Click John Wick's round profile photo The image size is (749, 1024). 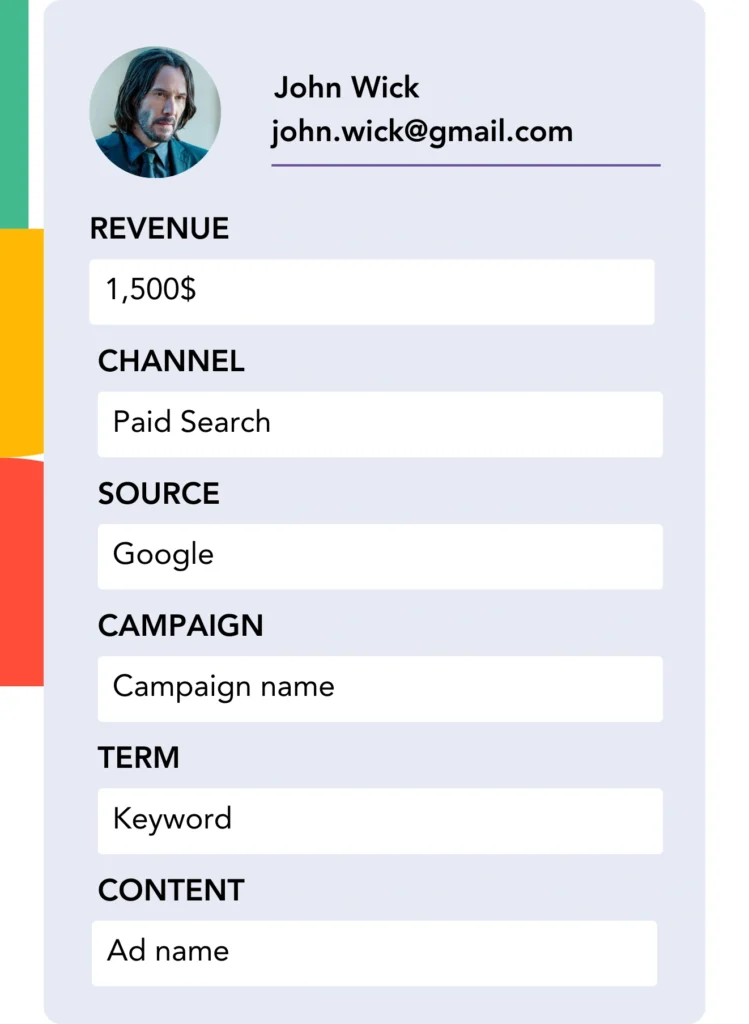(x=154, y=112)
